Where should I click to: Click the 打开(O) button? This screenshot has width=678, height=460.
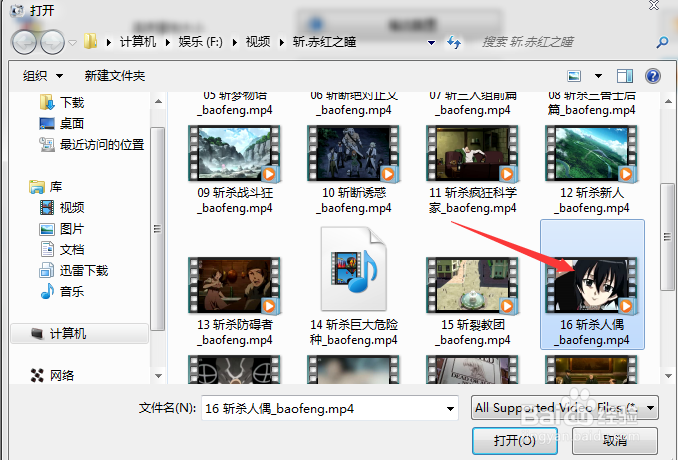(x=515, y=441)
